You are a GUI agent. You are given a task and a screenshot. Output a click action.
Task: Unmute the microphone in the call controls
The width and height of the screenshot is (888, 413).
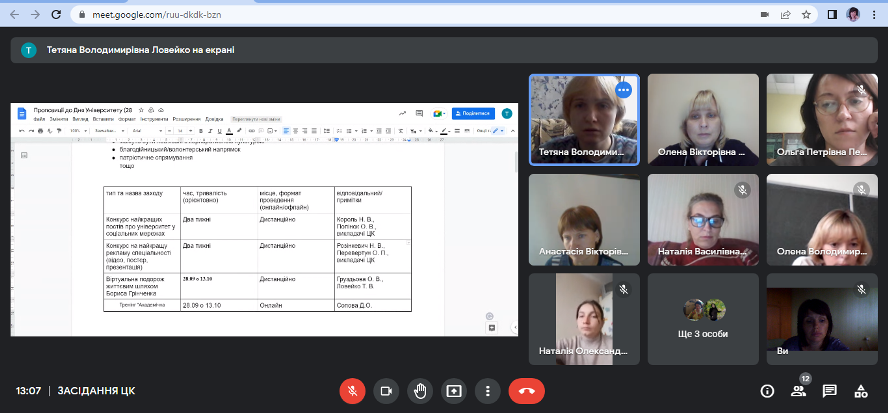[x=352, y=391]
